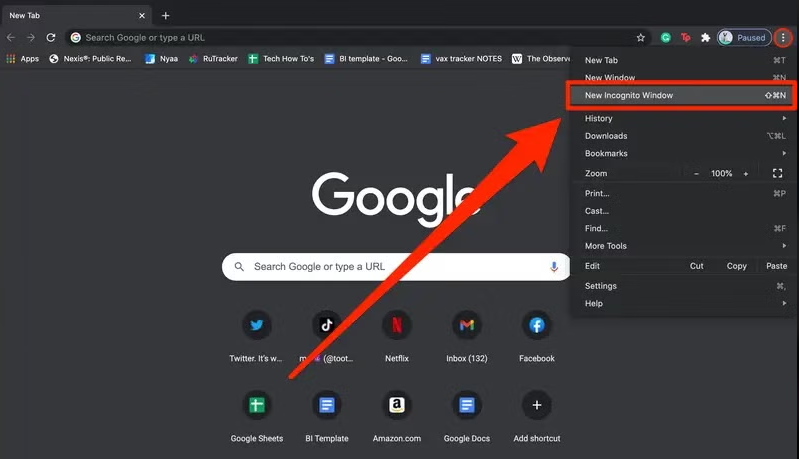The image size is (799, 459).
Task: Start voice search with the microphone icon
Action: point(554,266)
